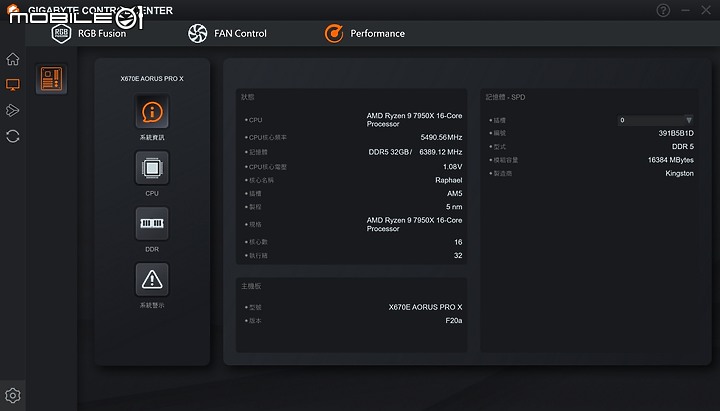Click the BIOS version value F20a
The width and height of the screenshot is (720, 411).
454,321
